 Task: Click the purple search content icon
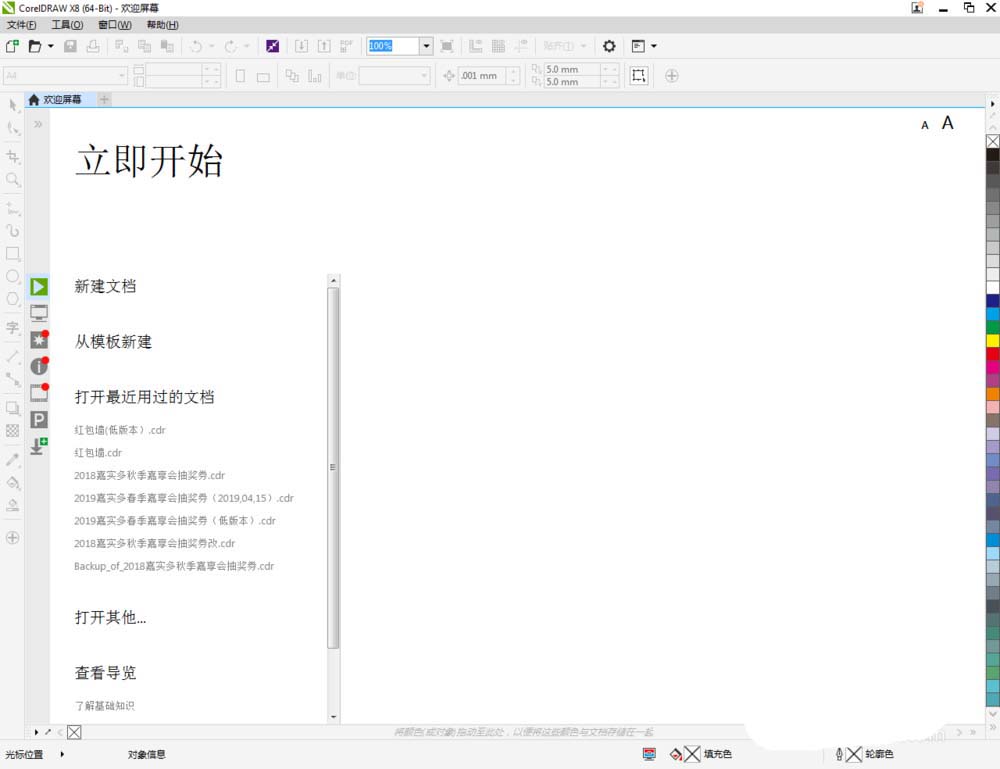click(x=272, y=46)
